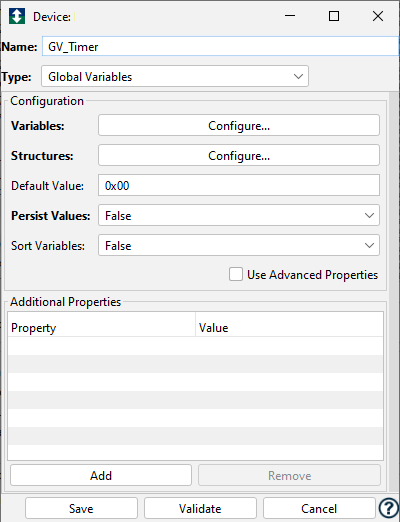Open help via the question mark icon
The image size is (400, 522).
click(x=388, y=508)
